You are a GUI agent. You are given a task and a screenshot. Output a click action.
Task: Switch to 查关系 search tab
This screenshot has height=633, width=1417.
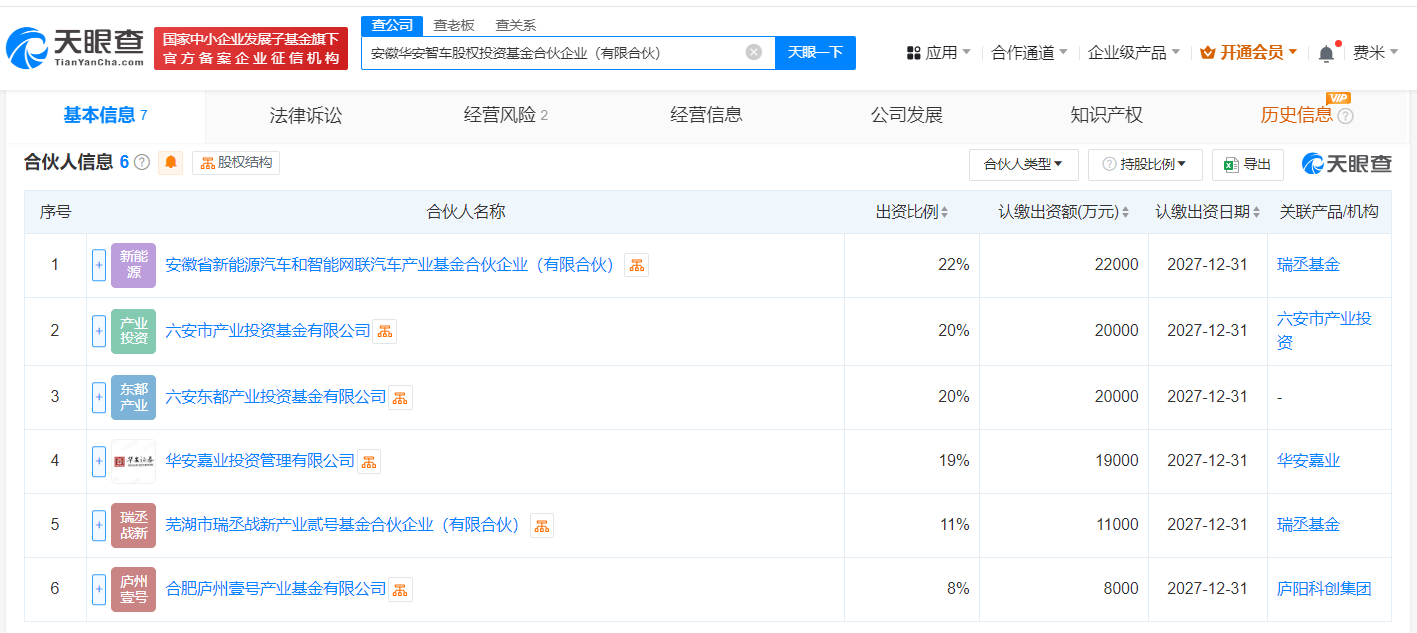pyautogui.click(x=516, y=25)
